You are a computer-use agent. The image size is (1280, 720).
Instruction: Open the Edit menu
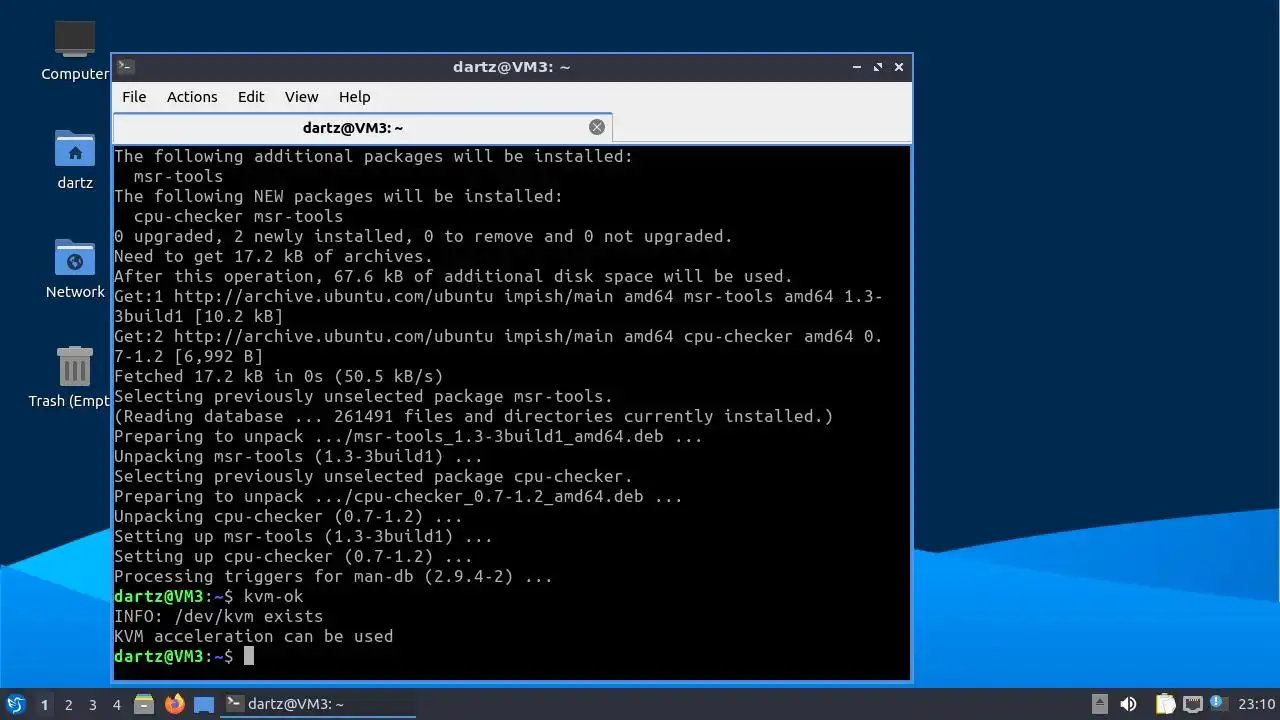click(251, 97)
